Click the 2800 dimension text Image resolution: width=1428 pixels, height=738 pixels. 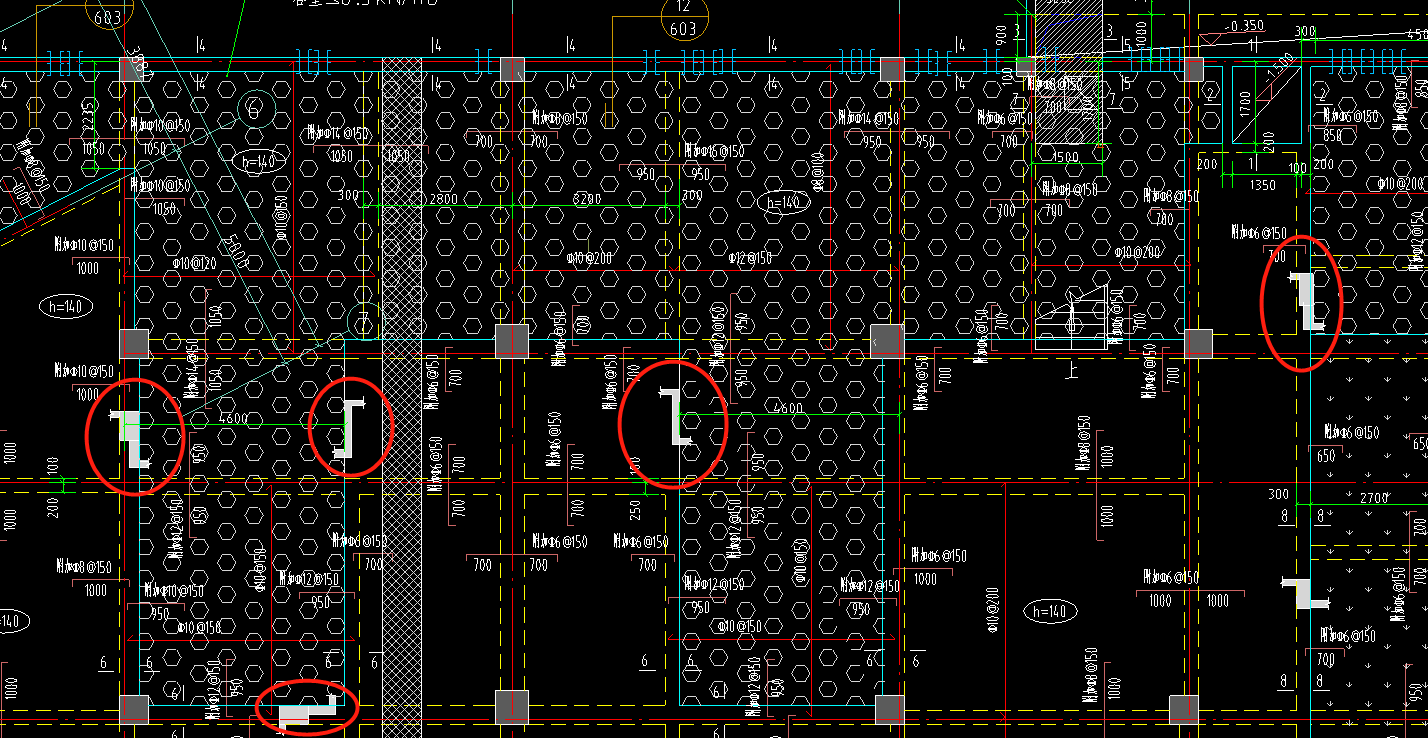click(x=443, y=199)
